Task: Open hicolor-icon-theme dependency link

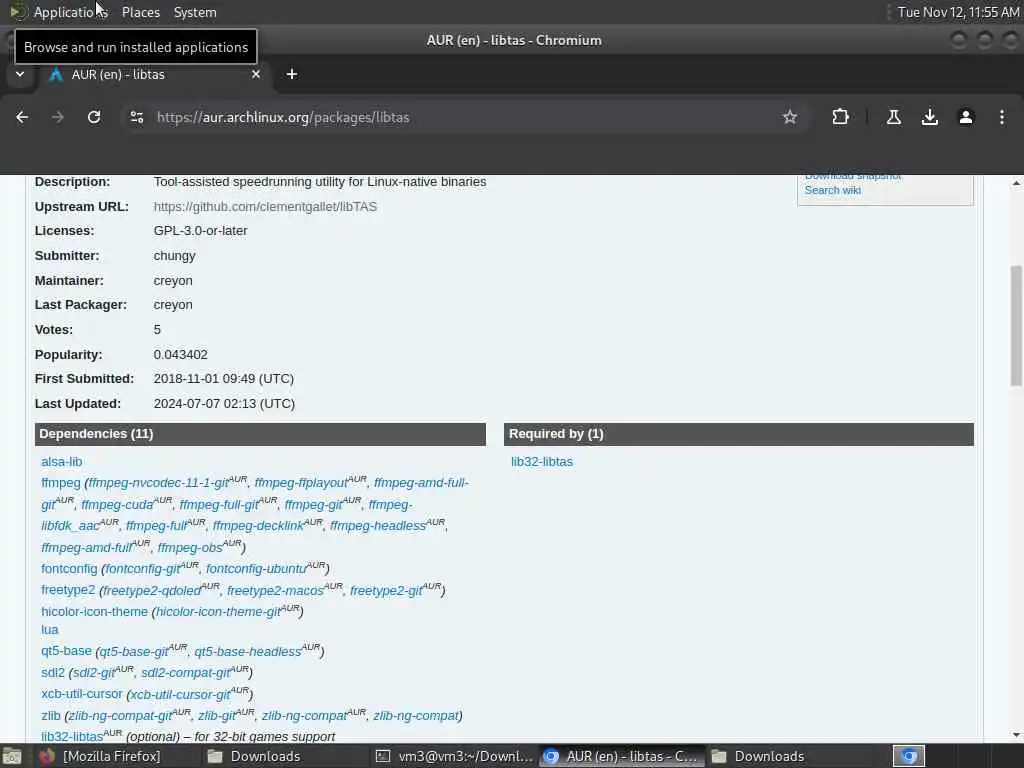Action: tap(95, 612)
